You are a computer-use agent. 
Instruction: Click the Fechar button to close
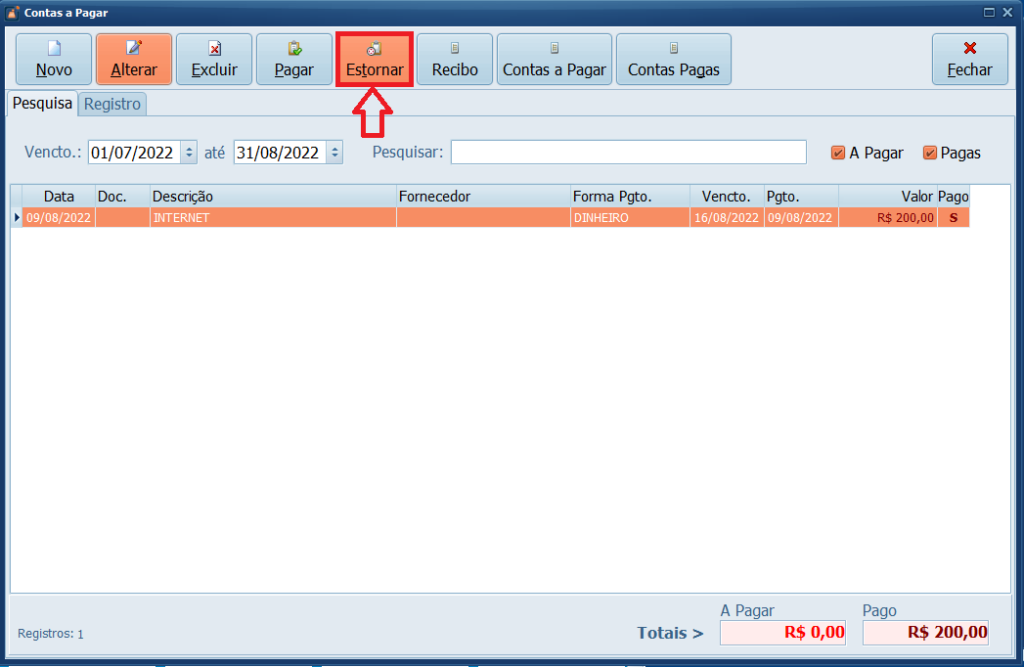coord(969,59)
